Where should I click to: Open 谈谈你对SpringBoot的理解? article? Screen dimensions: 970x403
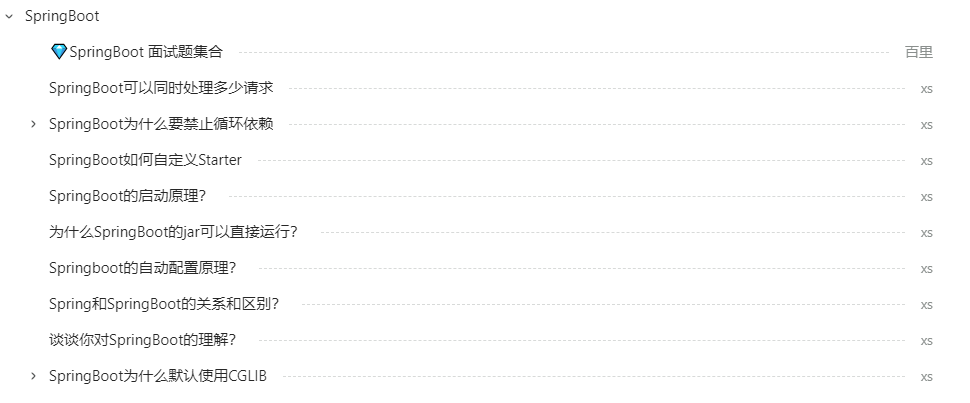click(143, 340)
